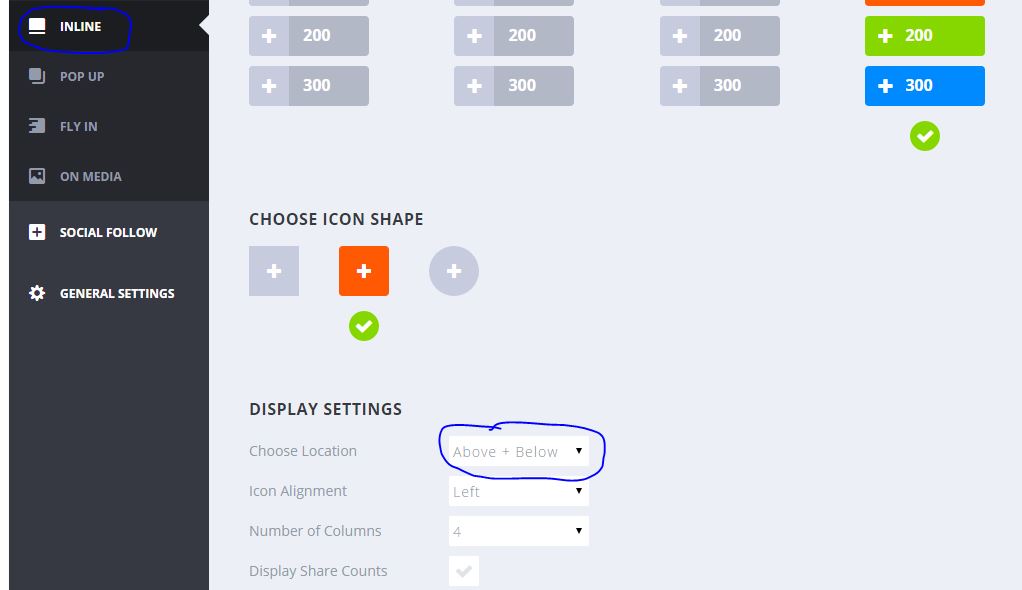Click green checkmark under orange icon shape

coord(364,326)
